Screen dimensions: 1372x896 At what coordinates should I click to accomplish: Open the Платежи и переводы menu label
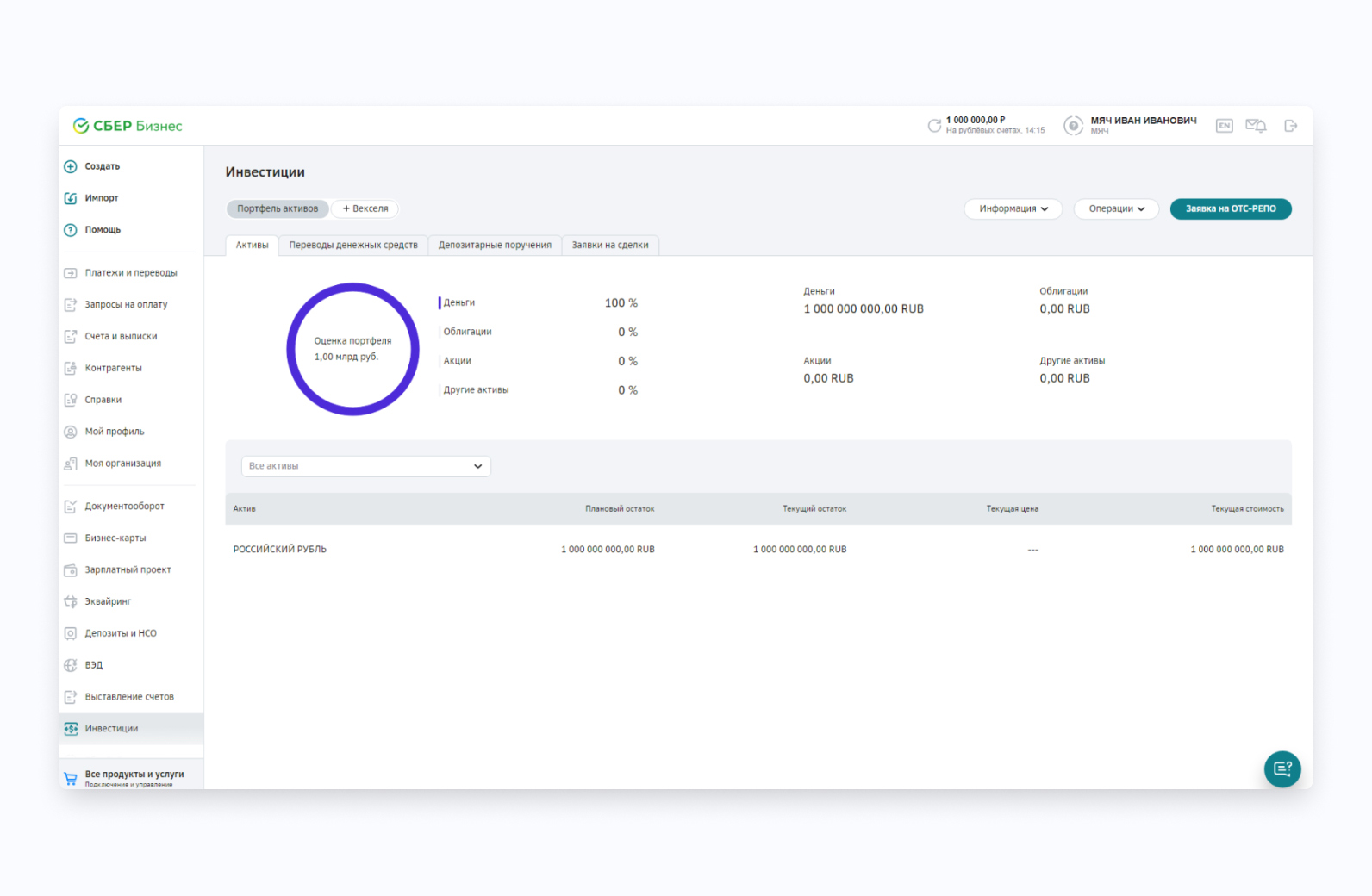[131, 273]
